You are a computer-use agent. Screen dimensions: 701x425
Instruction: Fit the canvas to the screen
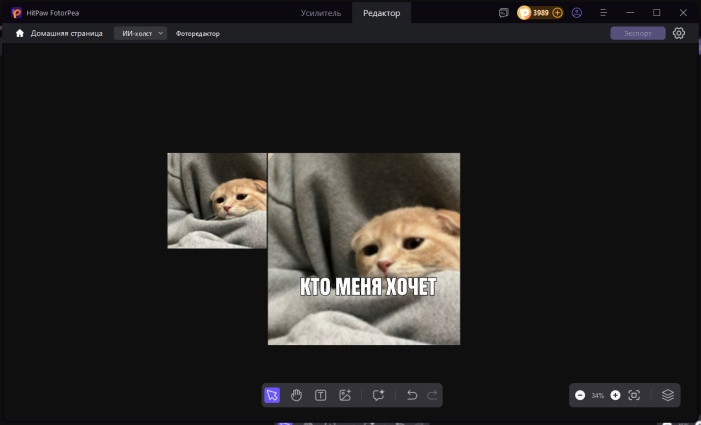[x=634, y=395]
